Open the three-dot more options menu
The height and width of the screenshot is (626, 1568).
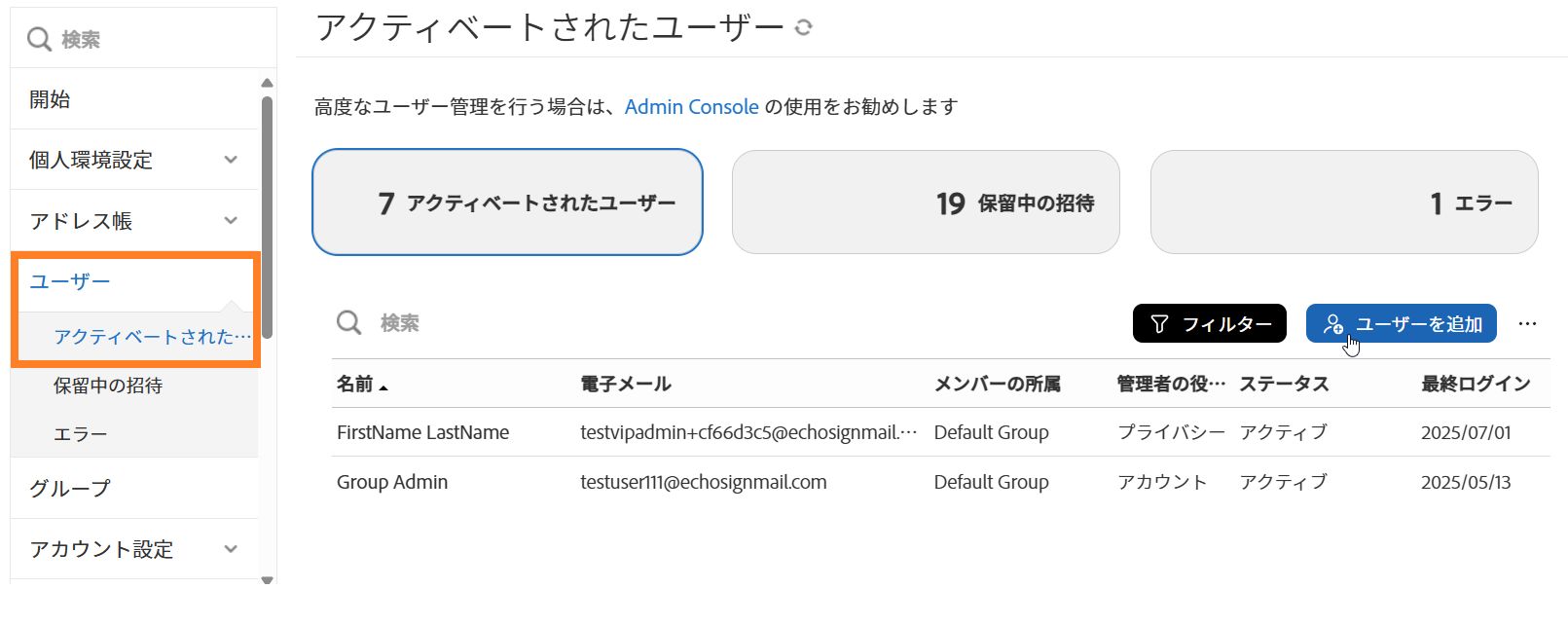[1527, 323]
